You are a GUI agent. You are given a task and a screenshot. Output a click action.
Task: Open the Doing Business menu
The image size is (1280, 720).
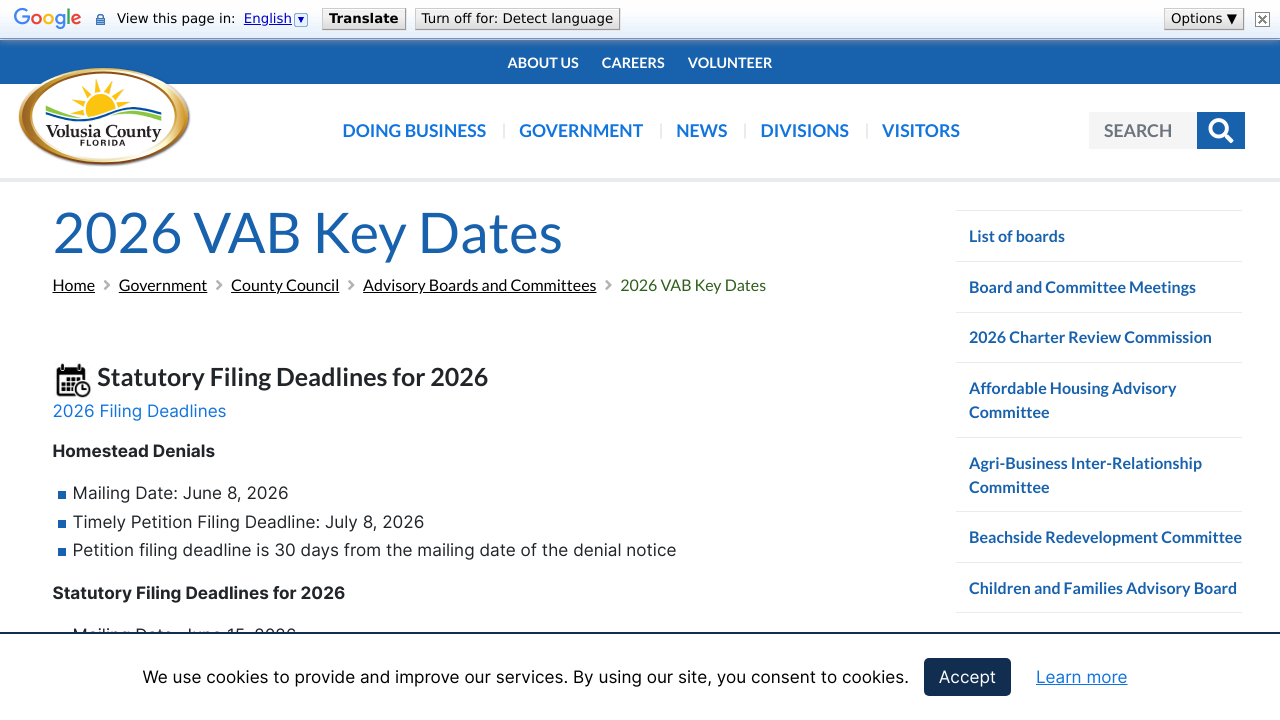coord(414,130)
